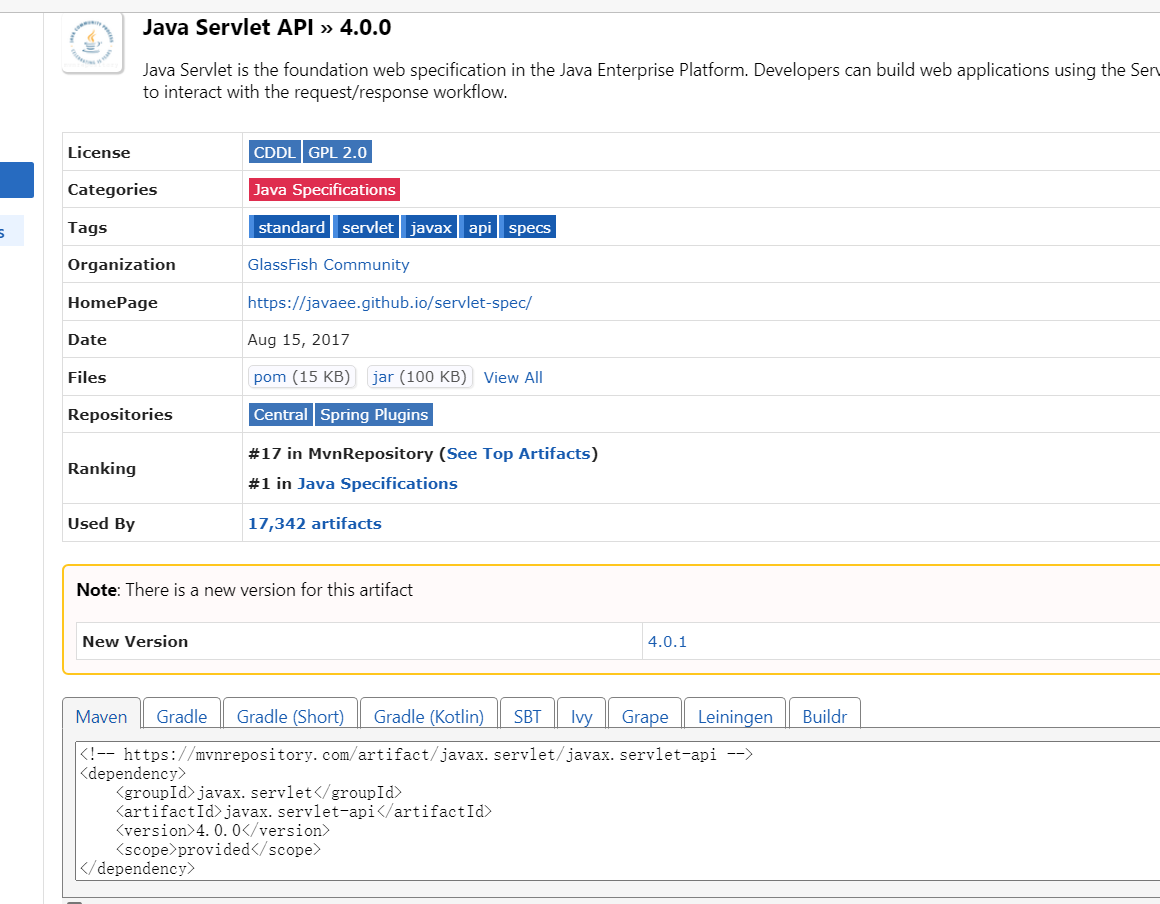Screen dimensions: 1160x904
Task: Click the Java Servlet API » 4.0.0 heading
Action: tap(266, 27)
